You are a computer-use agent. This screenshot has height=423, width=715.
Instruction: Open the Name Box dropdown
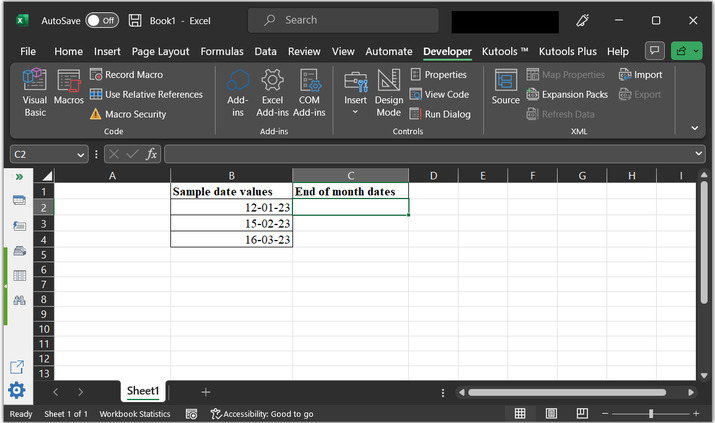[x=81, y=155]
